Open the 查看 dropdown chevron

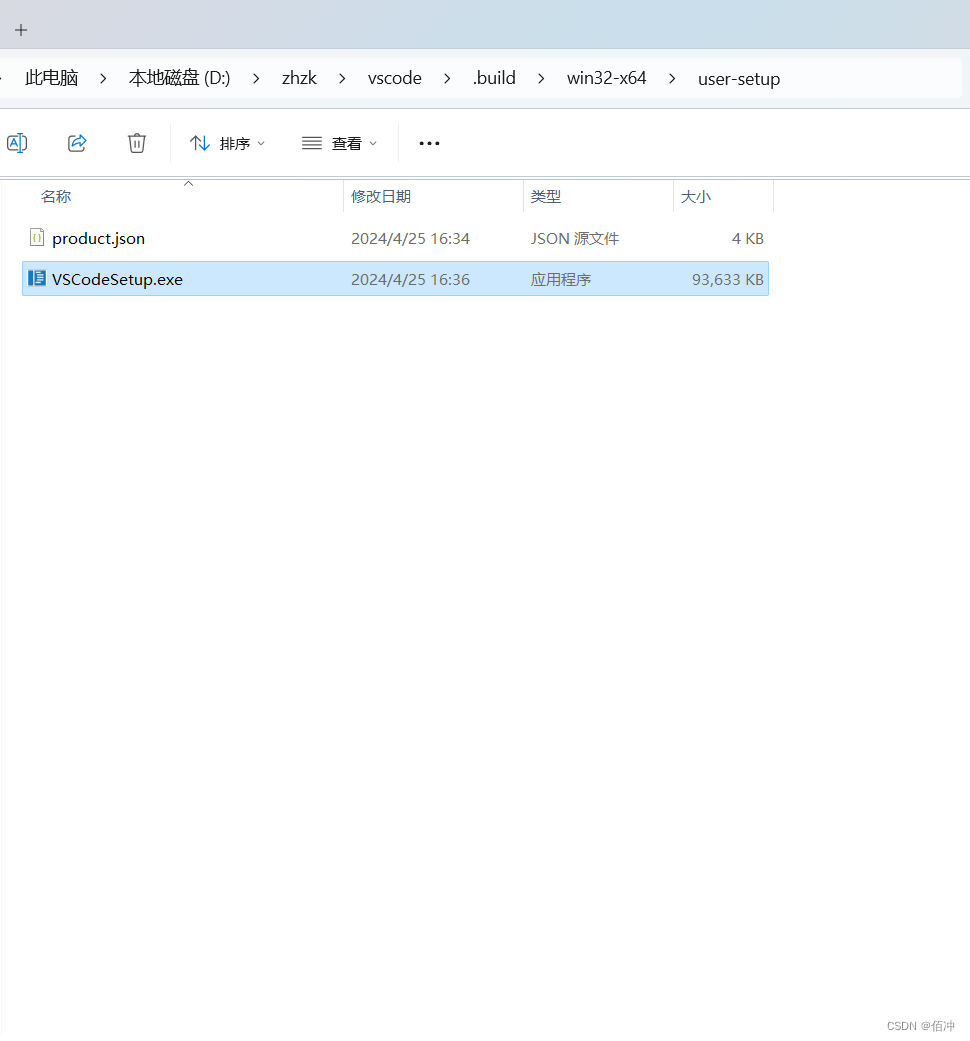coord(373,143)
